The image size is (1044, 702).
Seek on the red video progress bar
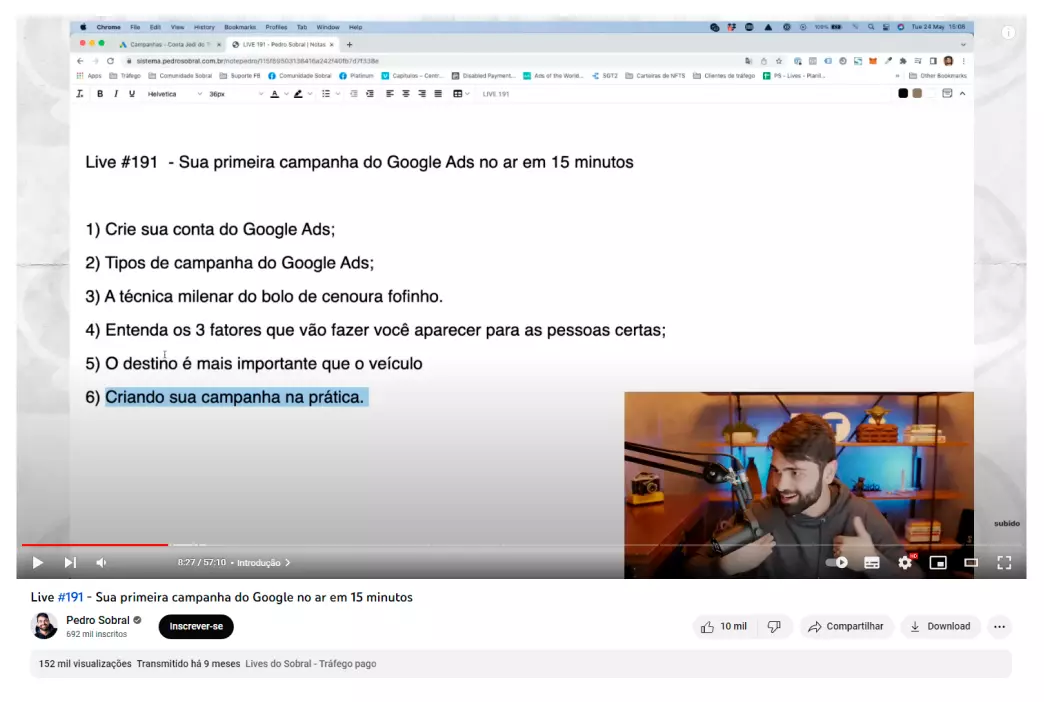[95, 545]
